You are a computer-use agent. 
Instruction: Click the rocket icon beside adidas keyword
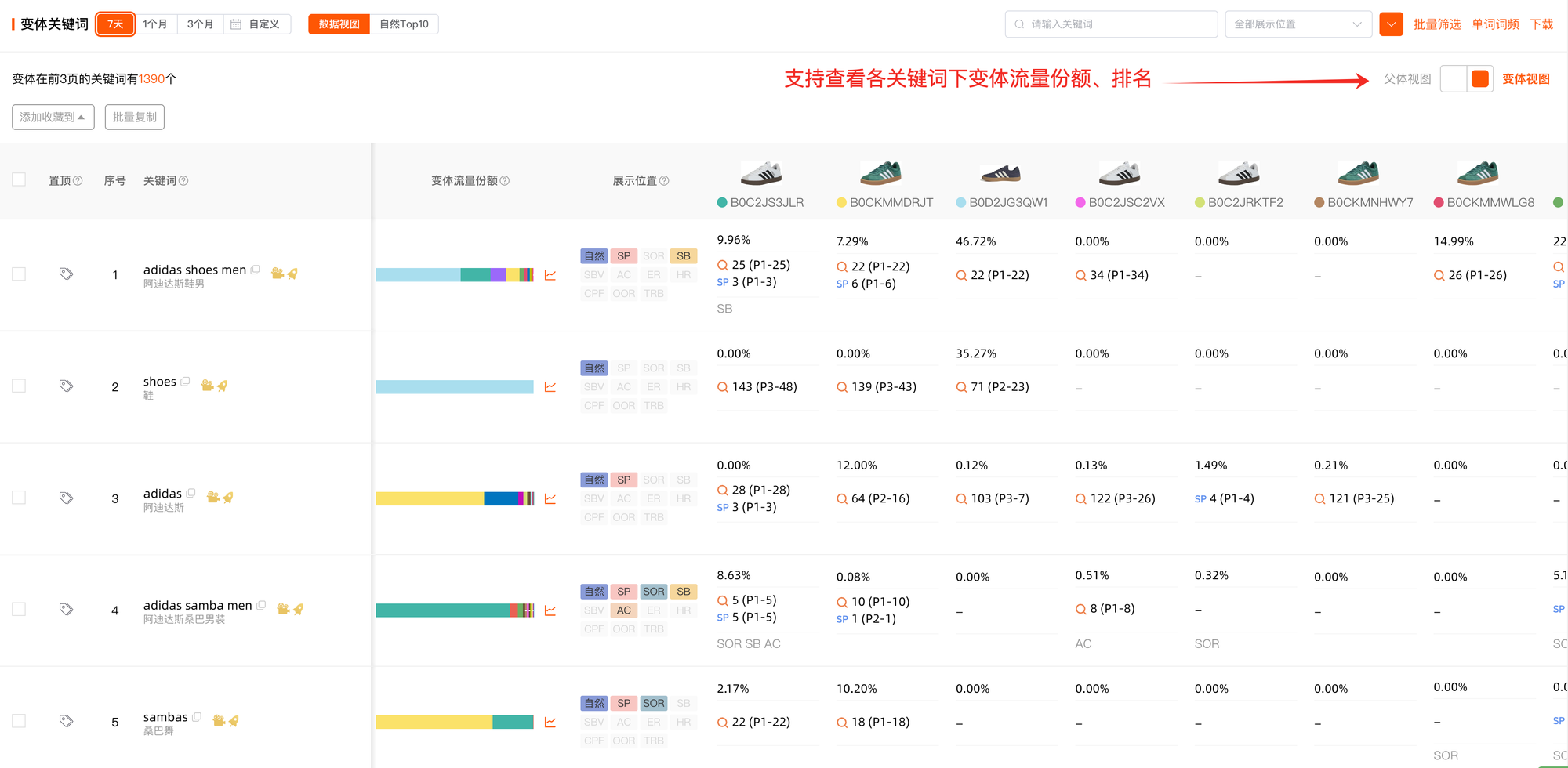[x=228, y=498]
